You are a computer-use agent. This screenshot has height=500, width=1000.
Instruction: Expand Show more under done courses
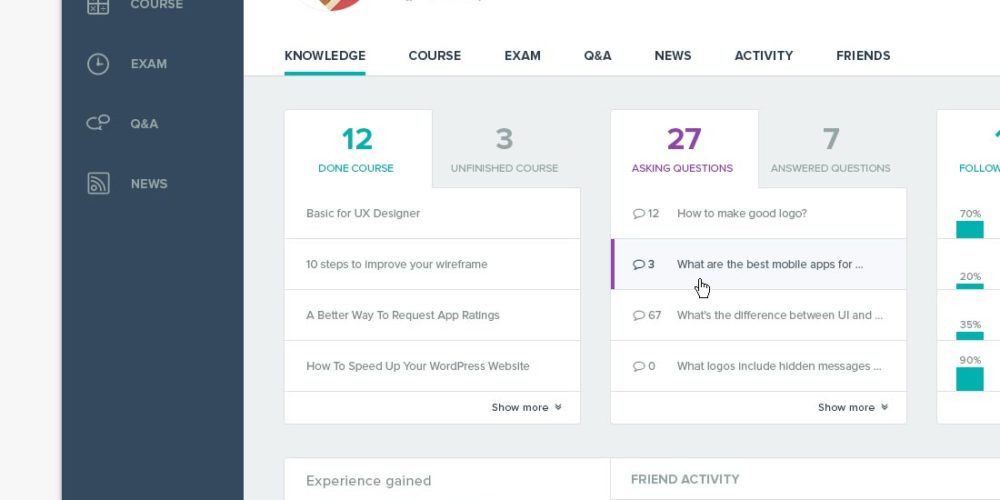coord(526,407)
